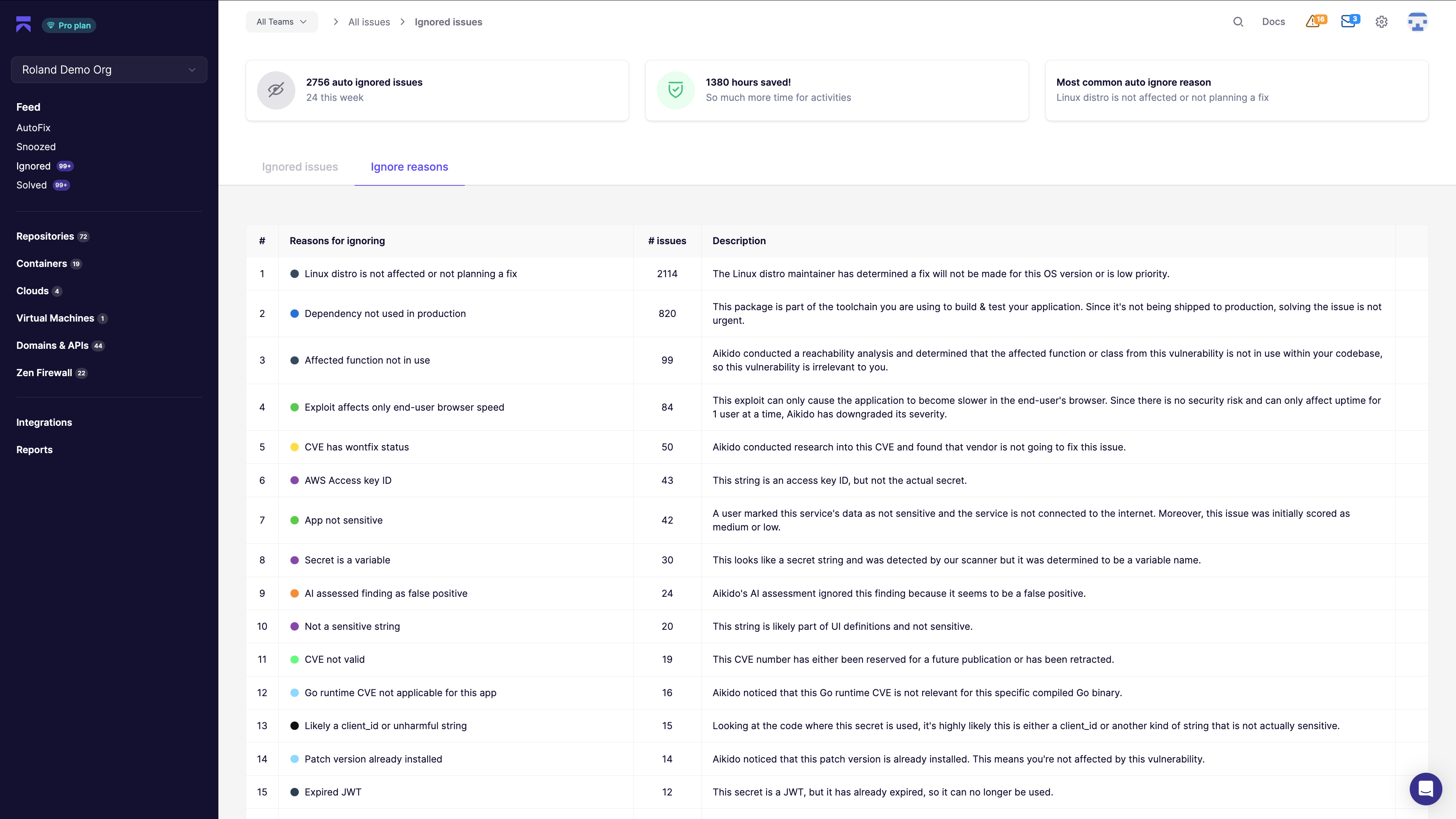Select 'Expired JWT' row
Viewport: 1456px width, 819px height.
pos(836,792)
